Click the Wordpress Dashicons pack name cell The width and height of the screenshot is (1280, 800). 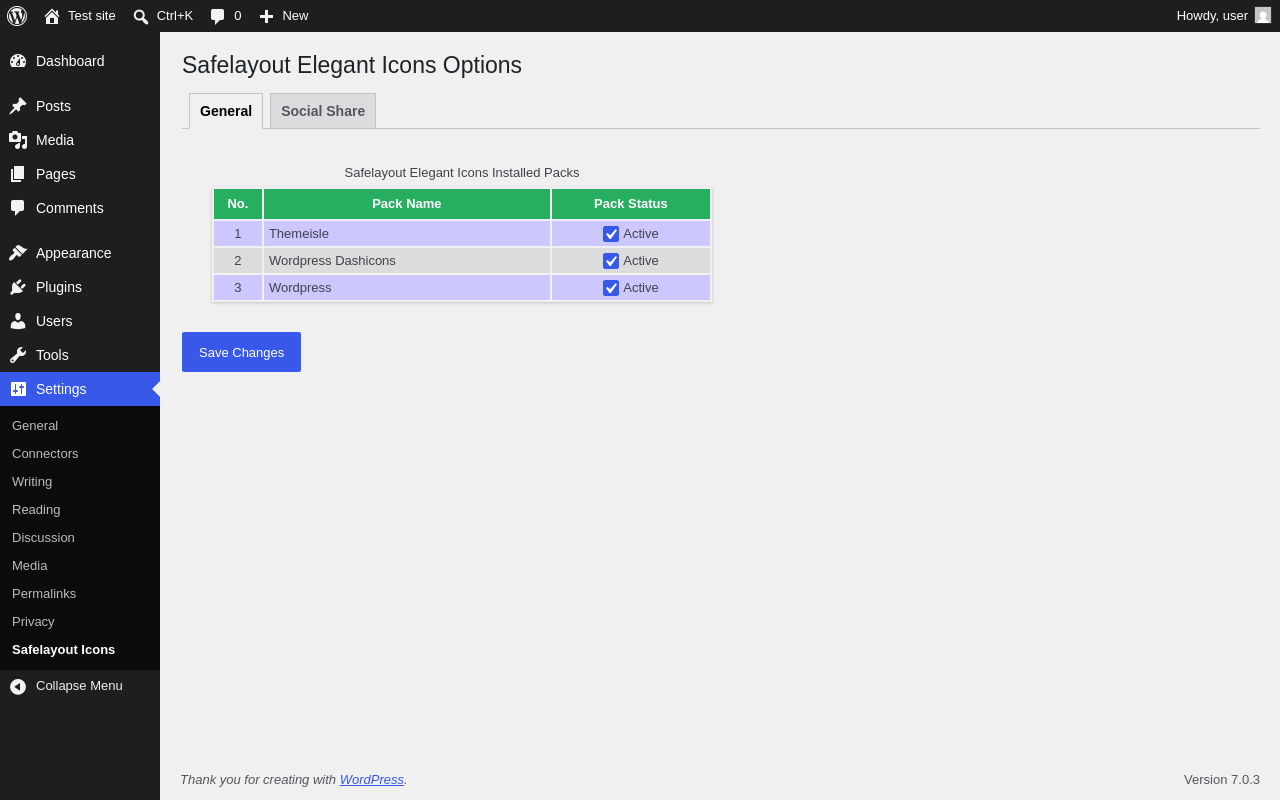point(407,261)
